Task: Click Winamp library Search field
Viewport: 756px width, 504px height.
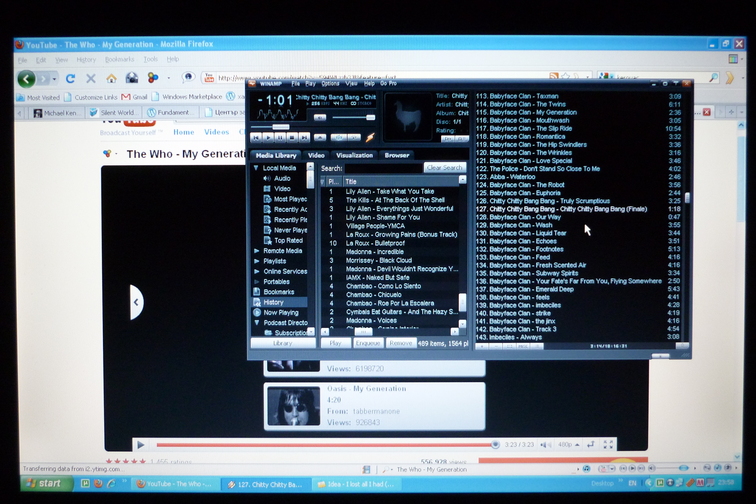Action: tap(383, 168)
